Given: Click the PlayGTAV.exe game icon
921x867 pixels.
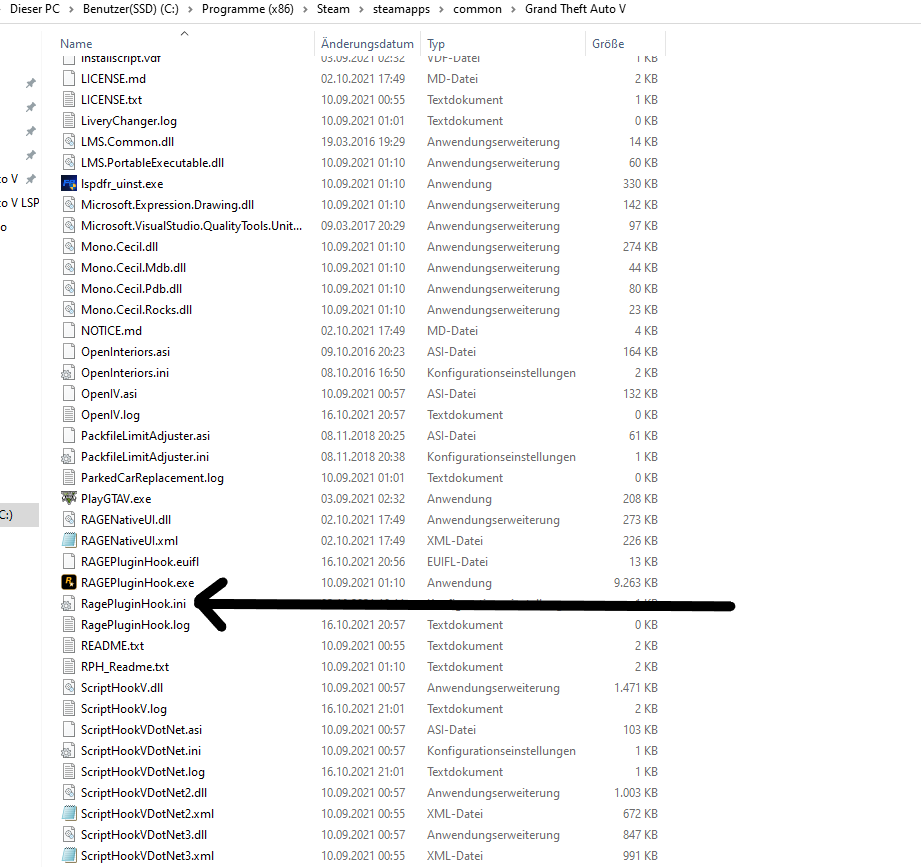Looking at the screenshot, I should pyautogui.click(x=69, y=499).
